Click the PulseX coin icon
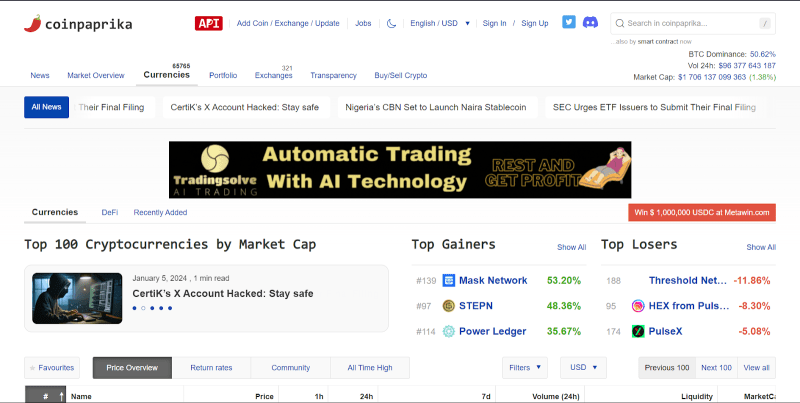800x403 pixels. point(638,331)
